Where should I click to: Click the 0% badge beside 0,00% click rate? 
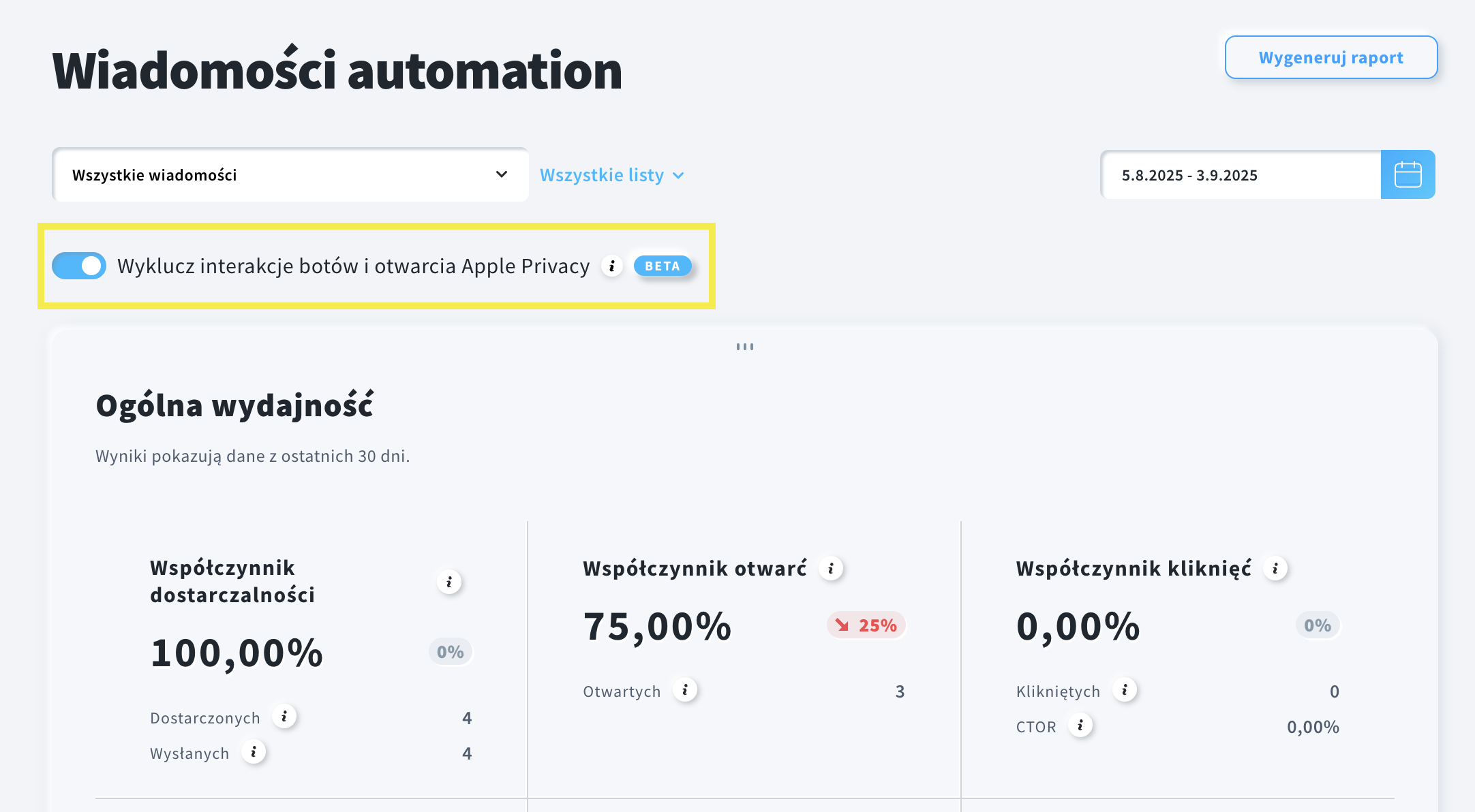click(x=1318, y=625)
